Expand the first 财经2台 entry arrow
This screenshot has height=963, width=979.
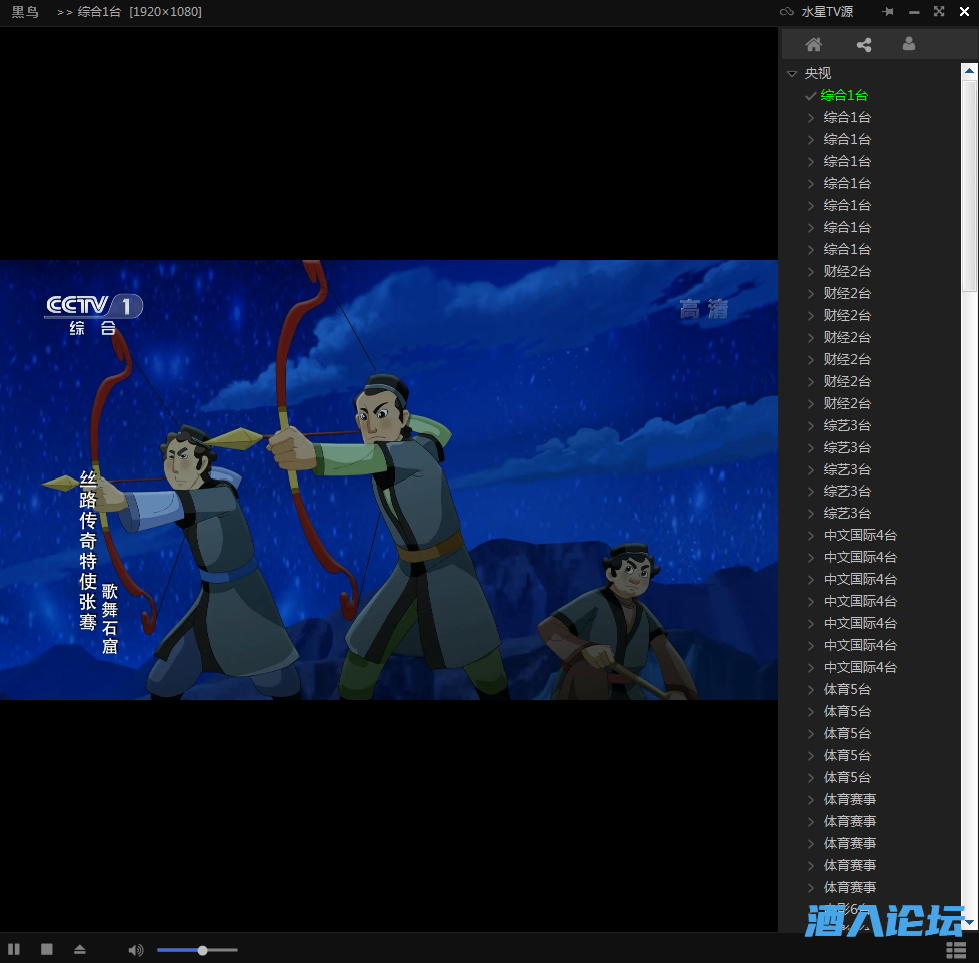pos(811,272)
